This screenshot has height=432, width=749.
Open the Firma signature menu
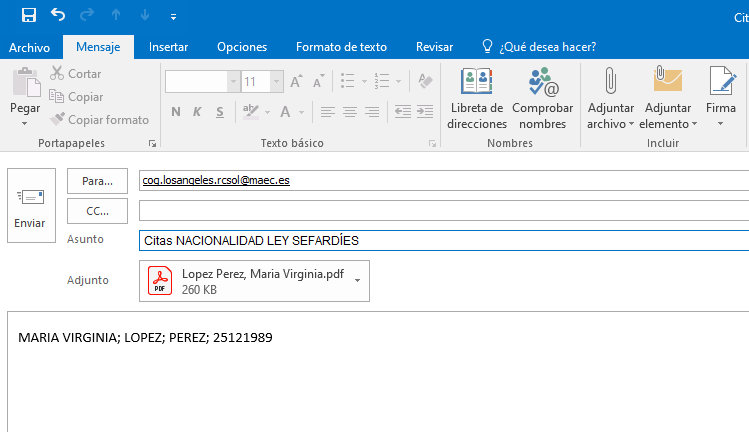pyautogui.click(x=721, y=99)
